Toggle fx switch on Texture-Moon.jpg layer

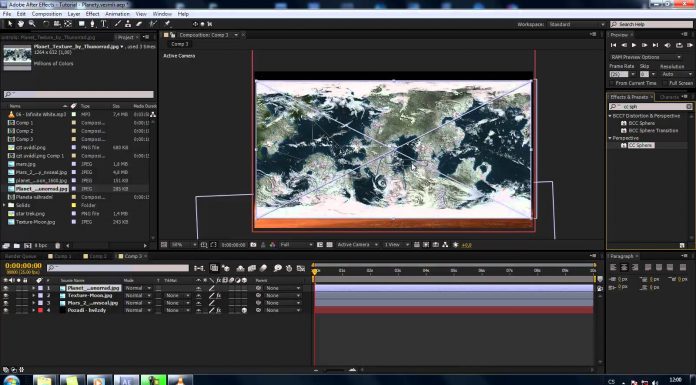point(218,295)
